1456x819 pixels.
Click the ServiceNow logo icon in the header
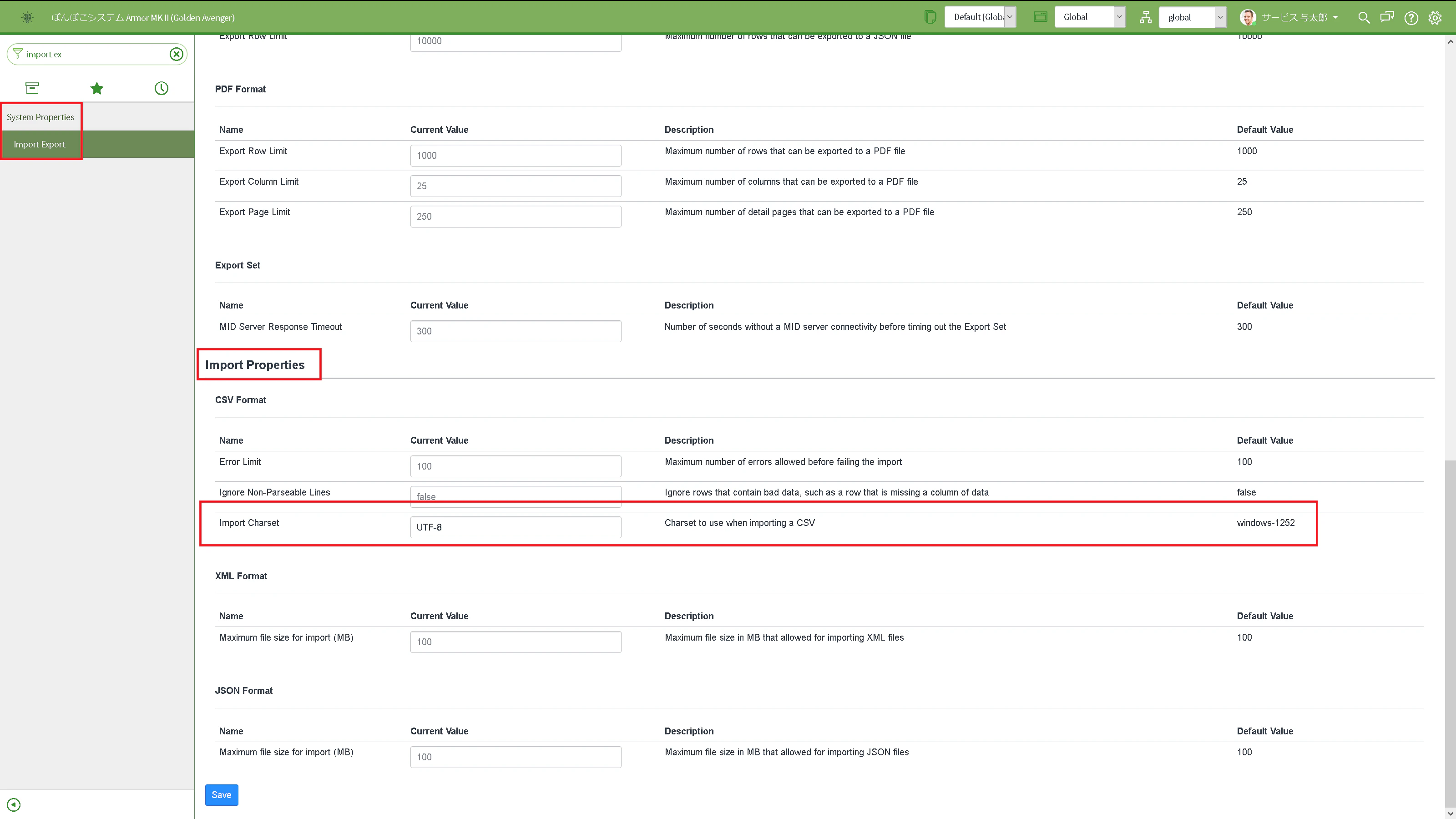[27, 18]
